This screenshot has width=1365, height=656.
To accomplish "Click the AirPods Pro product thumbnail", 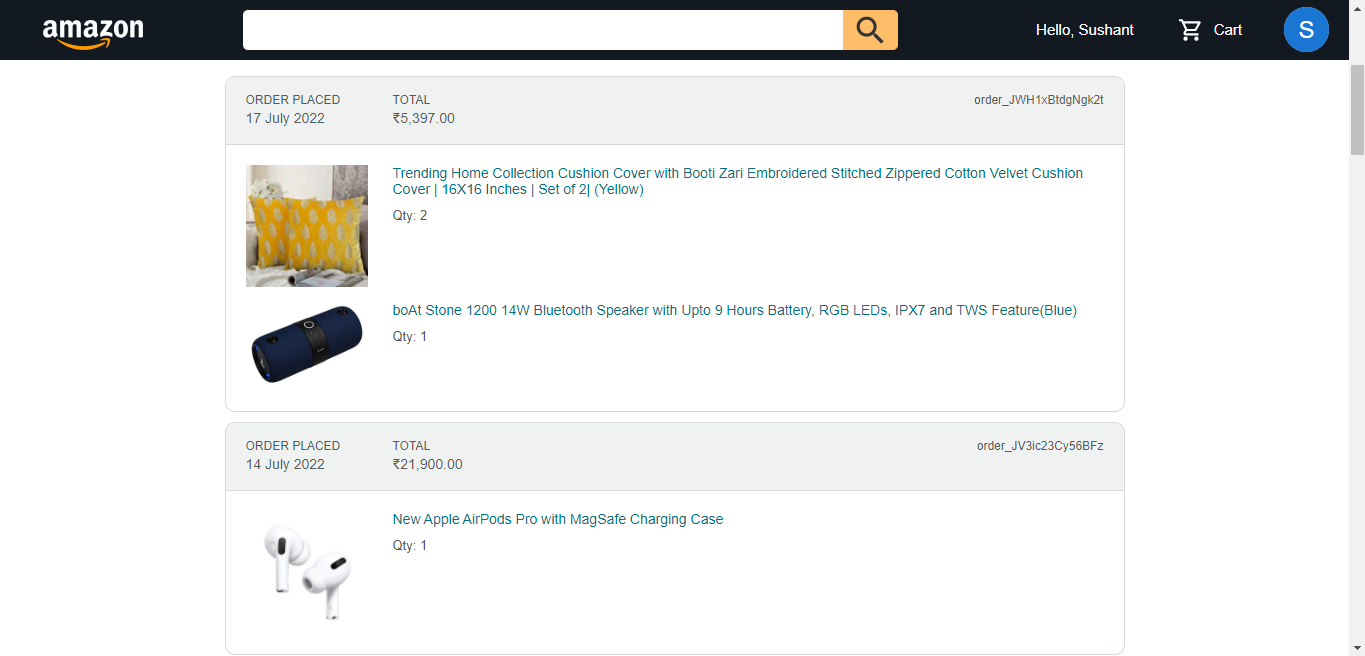I will tap(307, 572).
